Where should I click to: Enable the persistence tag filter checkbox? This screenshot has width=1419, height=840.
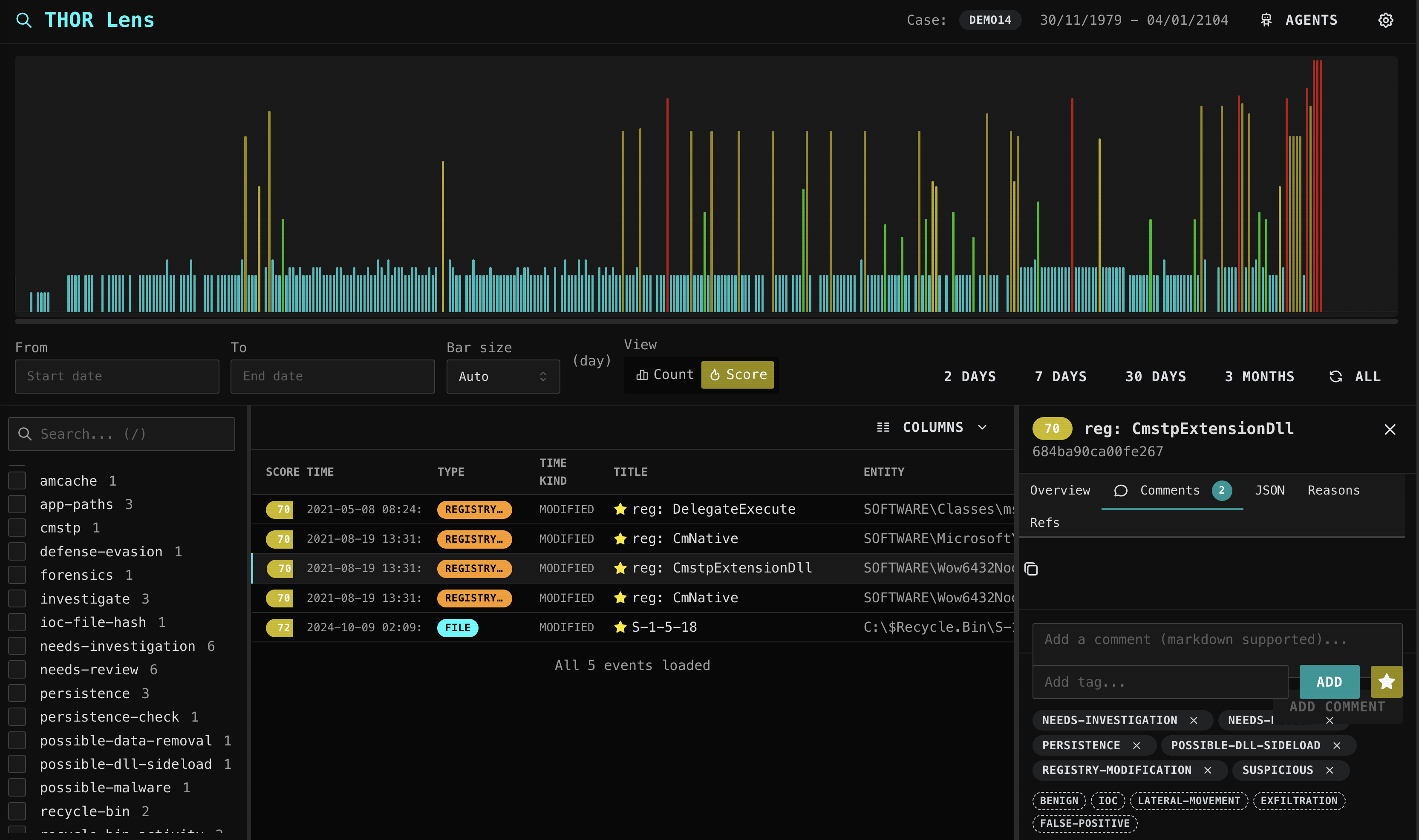(17, 693)
